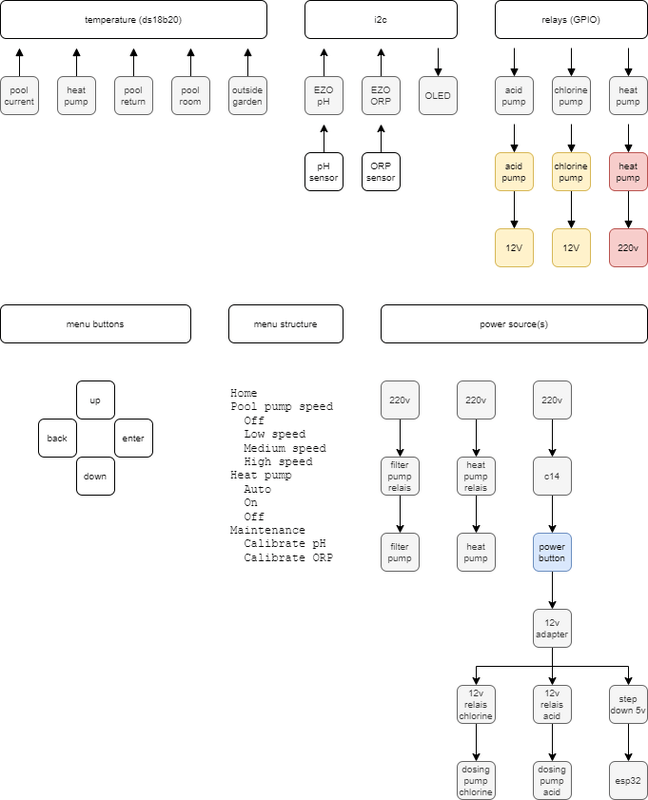Click the gray acid pump relay box
Screen dimensions: 648x800
click(x=514, y=95)
